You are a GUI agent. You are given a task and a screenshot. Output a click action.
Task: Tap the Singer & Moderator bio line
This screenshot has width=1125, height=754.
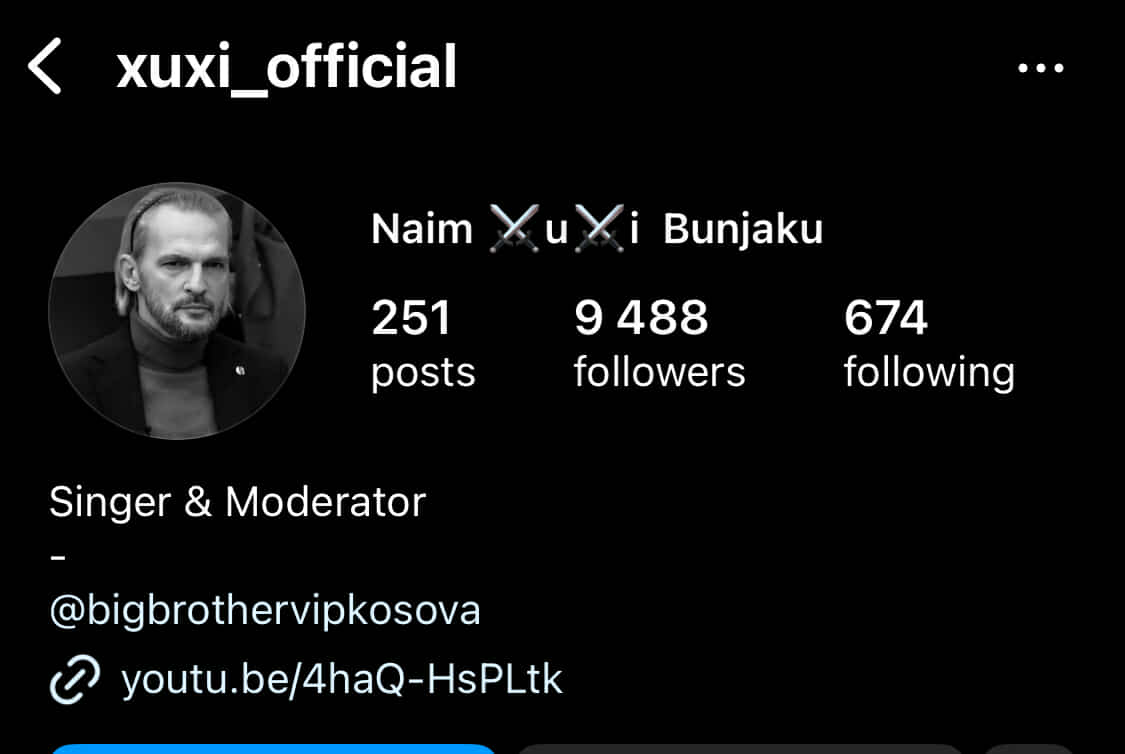click(237, 501)
